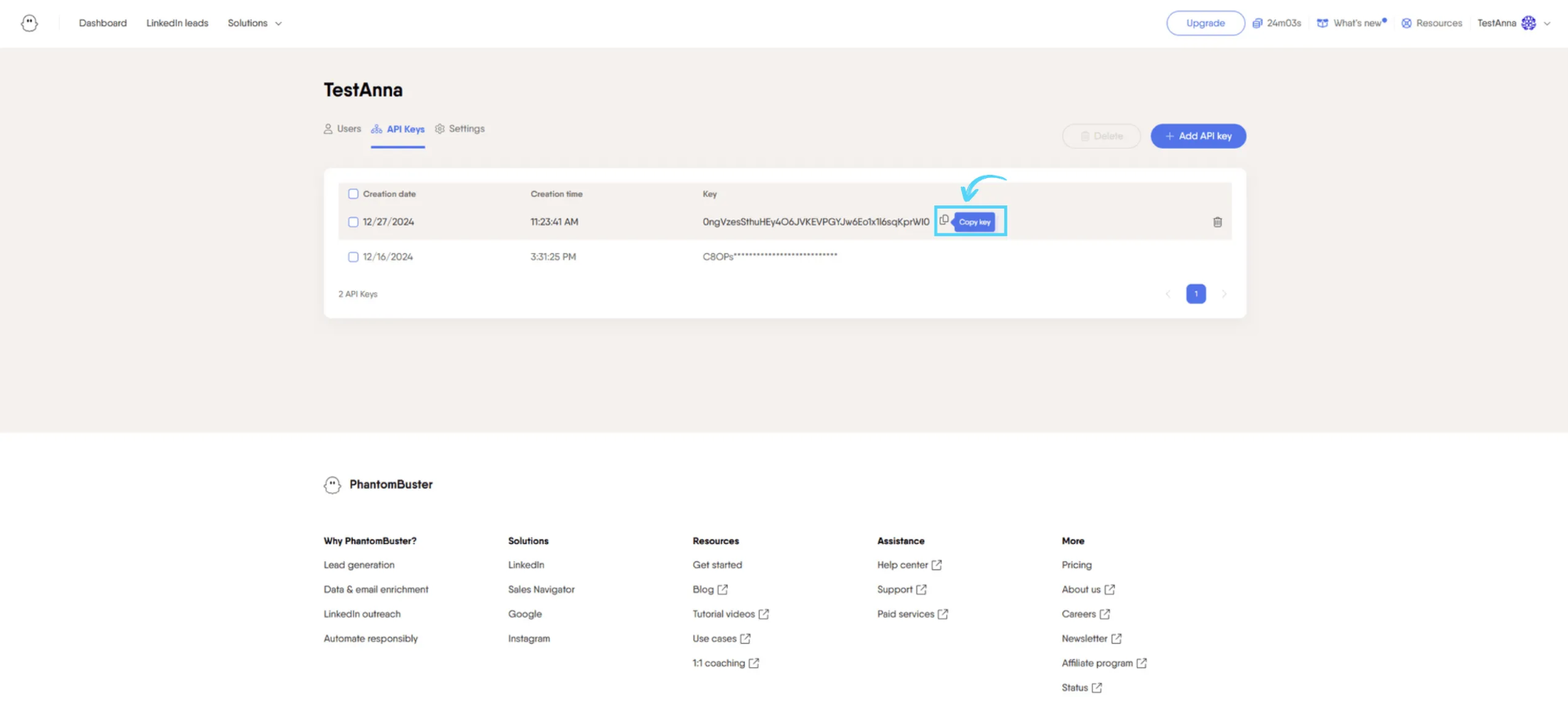Check remaining execution time 24m03s
This screenshot has width=1568, height=708.
tap(1277, 24)
